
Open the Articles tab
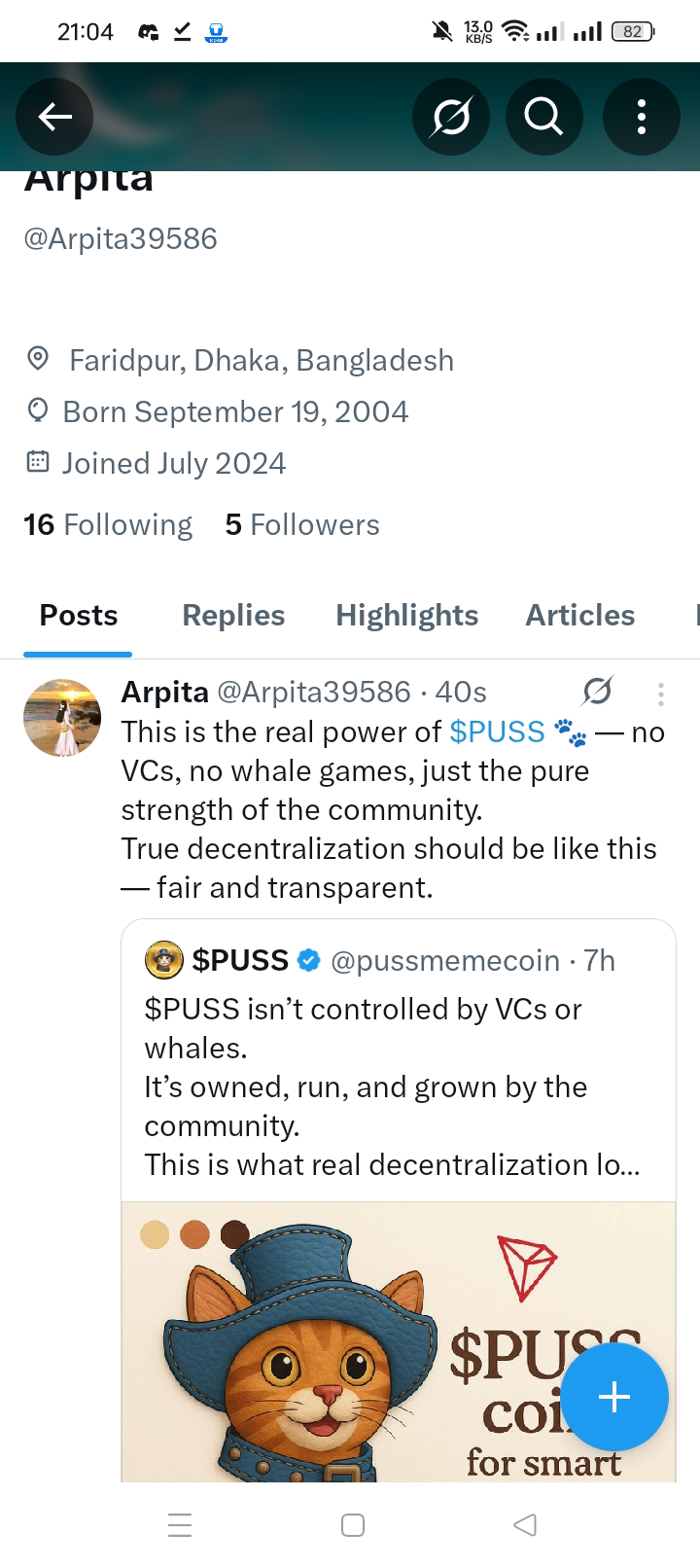click(579, 616)
